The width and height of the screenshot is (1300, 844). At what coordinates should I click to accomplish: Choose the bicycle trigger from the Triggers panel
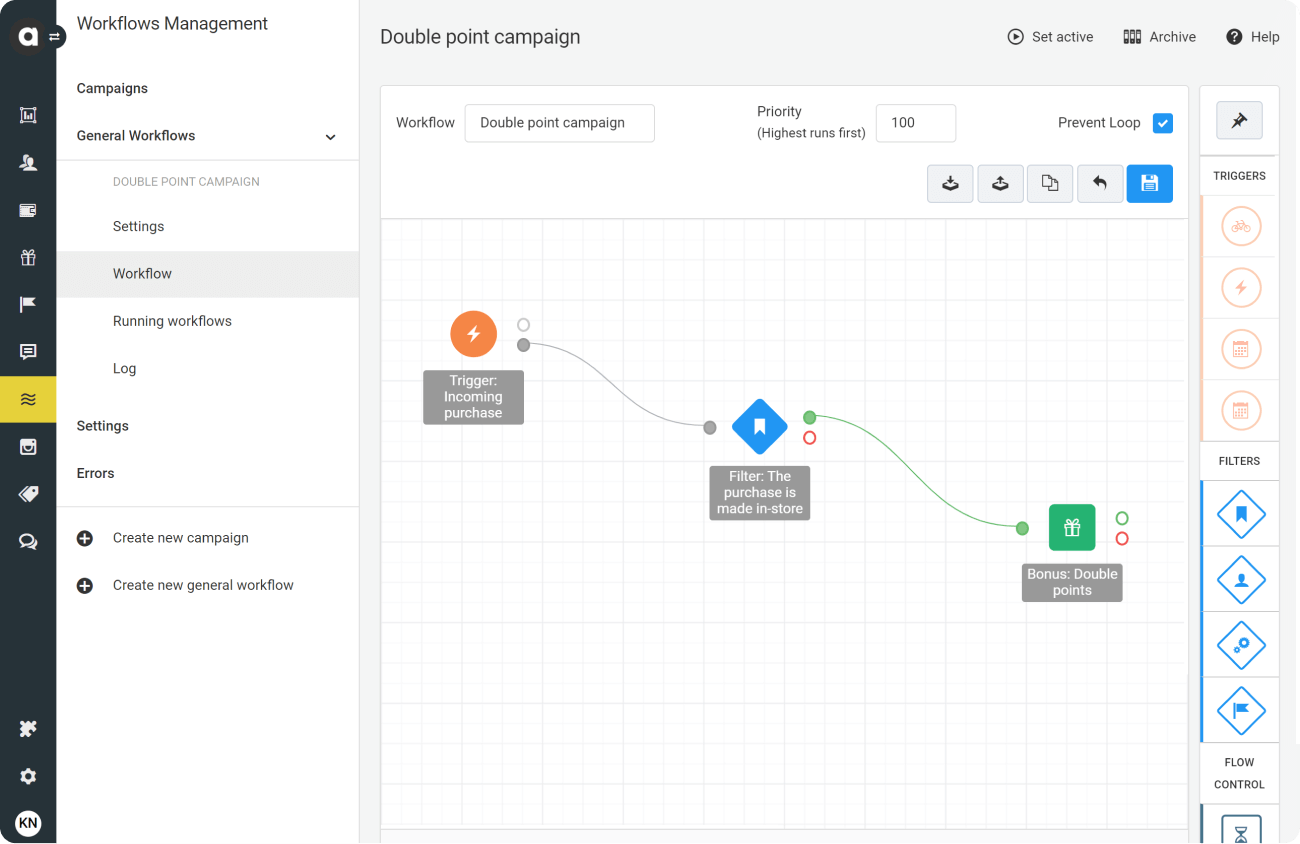click(1239, 226)
